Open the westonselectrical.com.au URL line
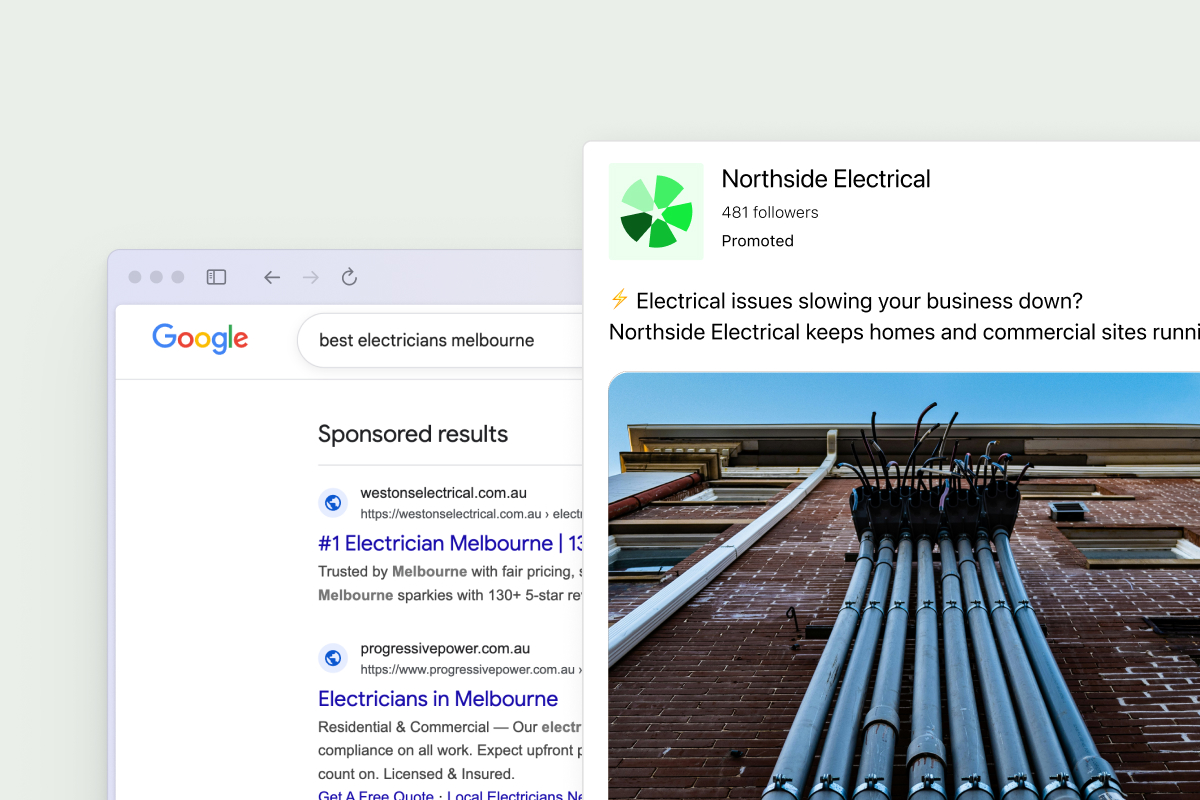Viewport: 1200px width, 800px height. pyautogui.click(x=471, y=514)
